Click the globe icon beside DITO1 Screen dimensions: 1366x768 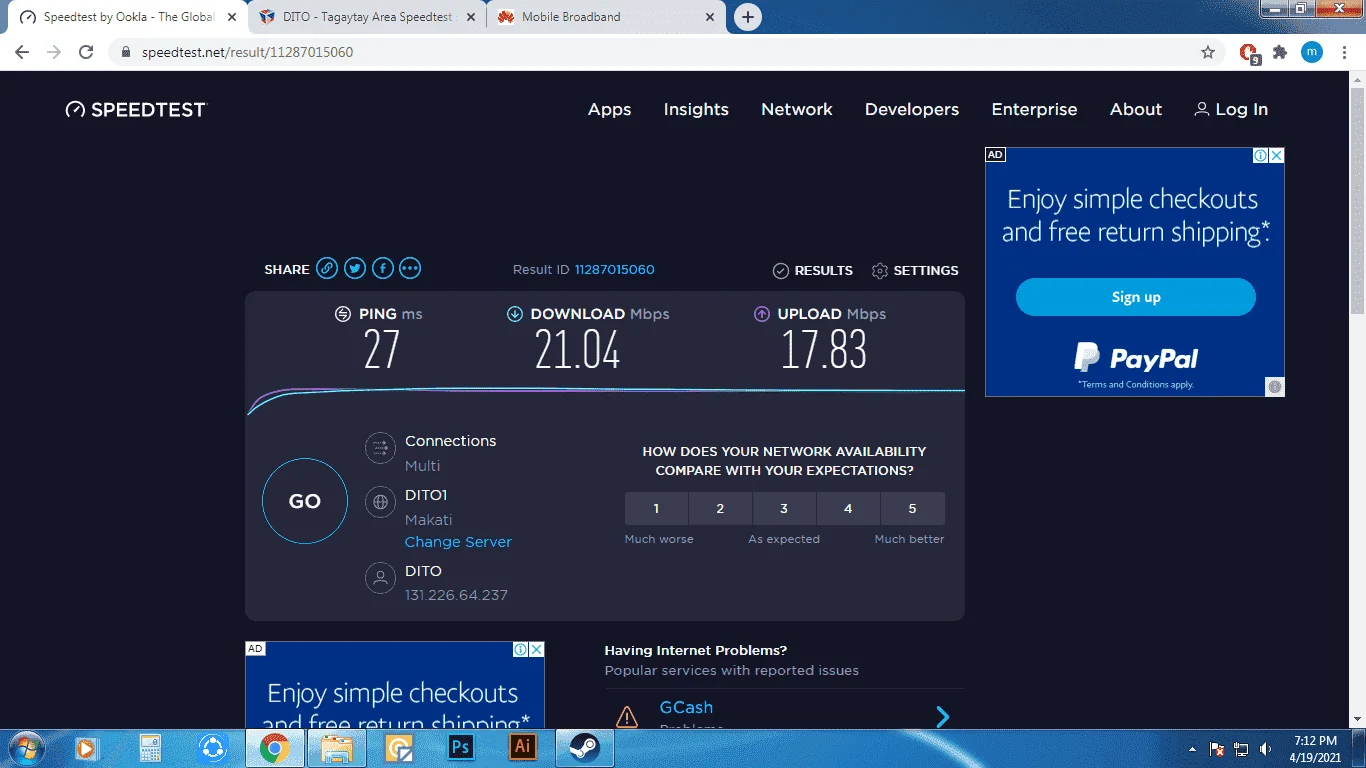(x=380, y=502)
